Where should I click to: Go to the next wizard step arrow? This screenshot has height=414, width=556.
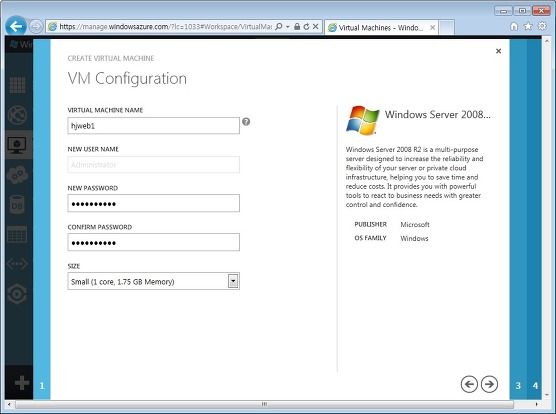[489, 384]
